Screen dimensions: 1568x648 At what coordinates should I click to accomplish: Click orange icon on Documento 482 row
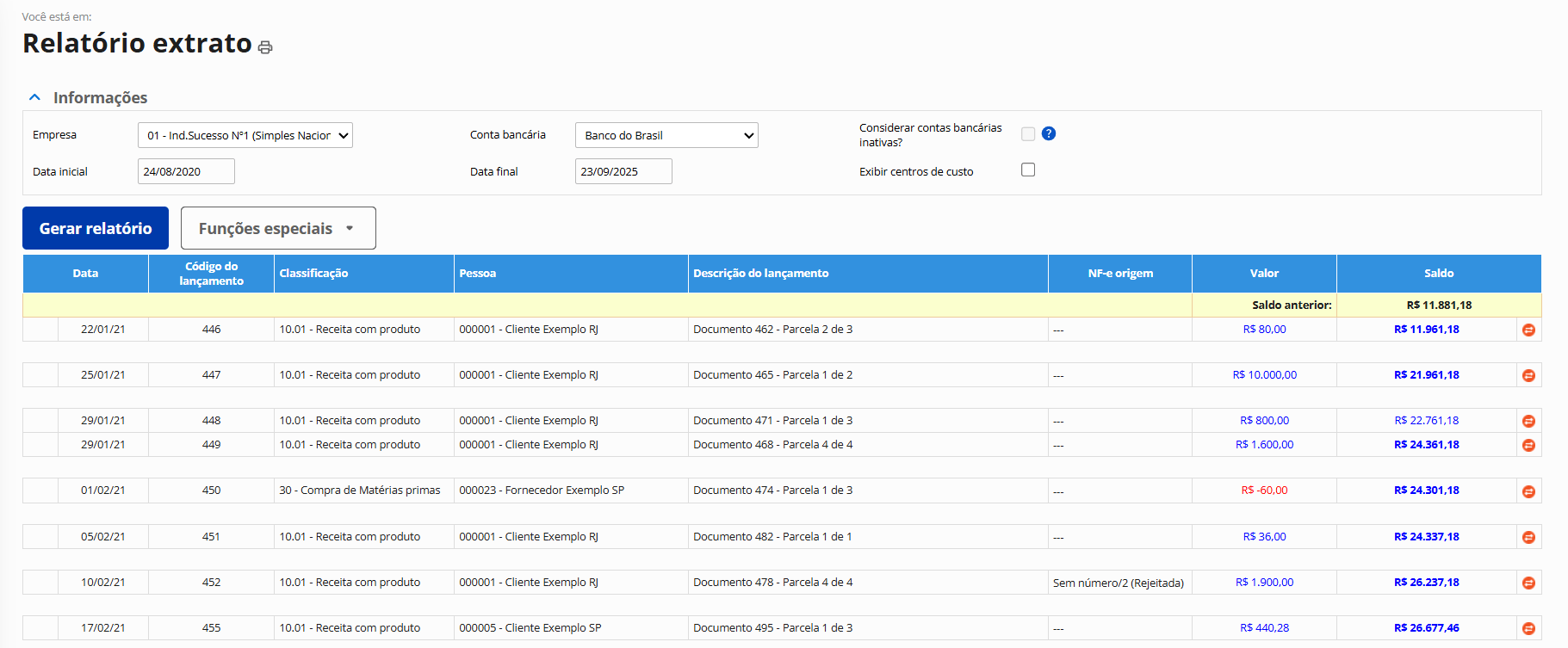tap(1528, 537)
